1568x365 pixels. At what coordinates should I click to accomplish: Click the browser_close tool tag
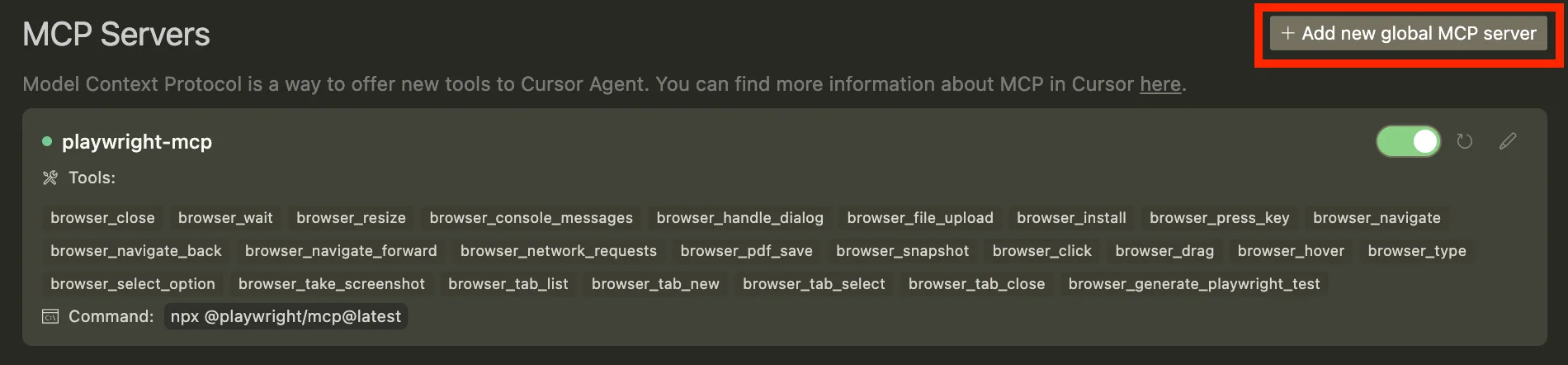pos(102,218)
